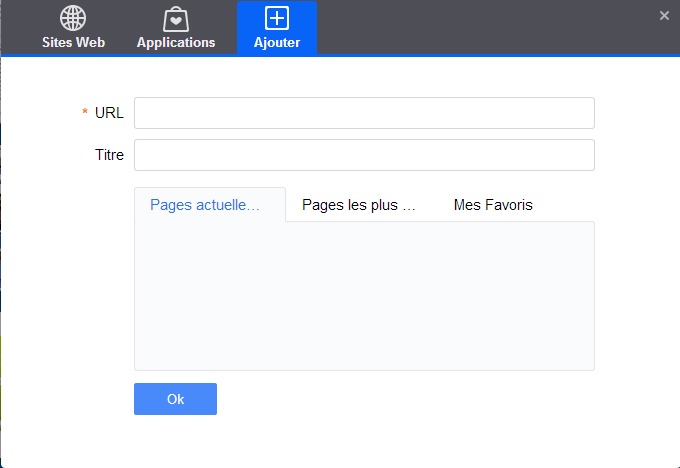This screenshot has width=680, height=468.
Task: Select the Ajouter plus tab
Action: coord(277,28)
